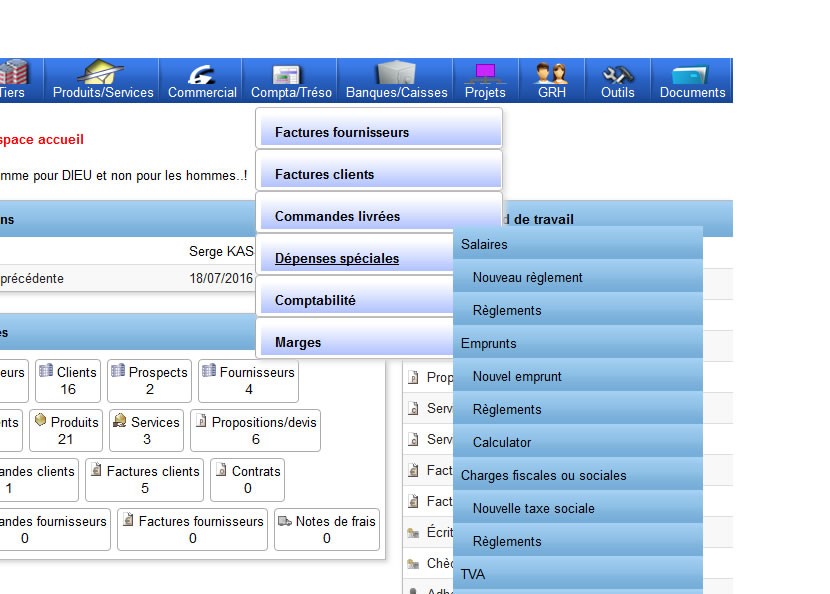Click the Propositions/devis document icon
This screenshot has height=594, width=830.
[201, 420]
